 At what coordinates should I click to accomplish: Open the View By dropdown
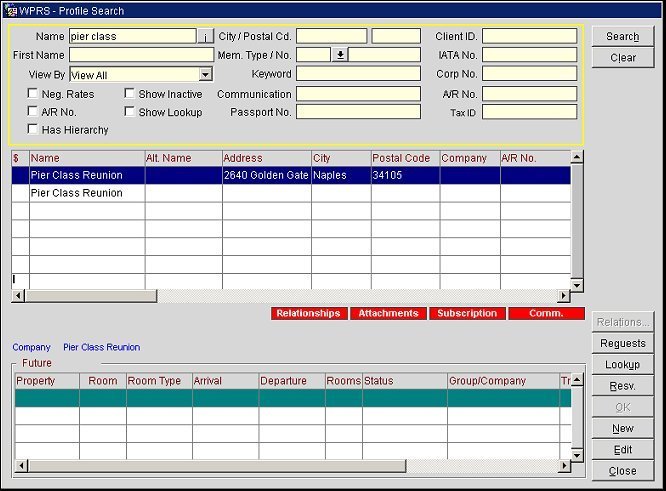(206, 75)
